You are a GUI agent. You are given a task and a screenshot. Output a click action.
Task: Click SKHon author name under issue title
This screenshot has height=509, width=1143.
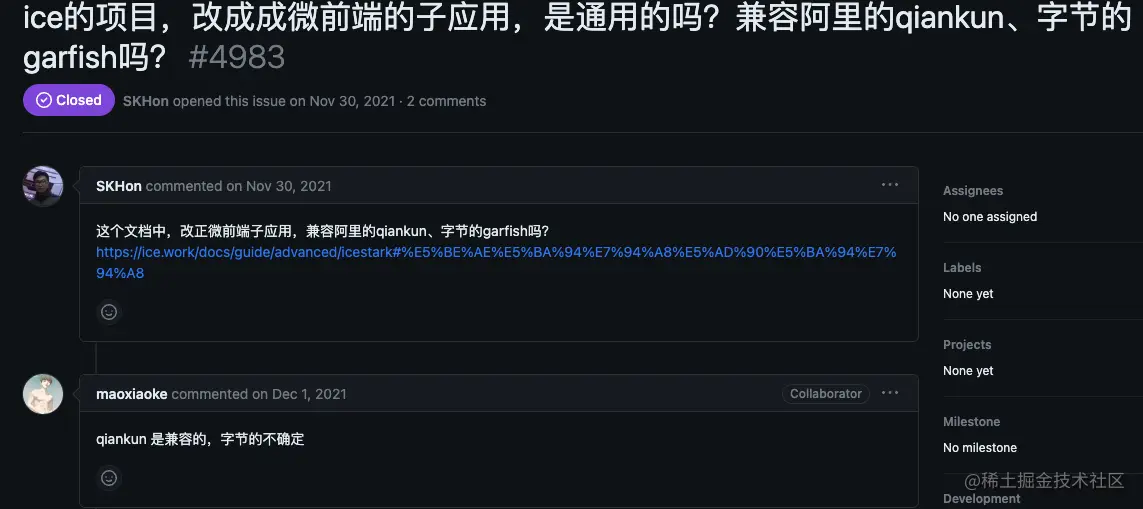click(x=146, y=101)
